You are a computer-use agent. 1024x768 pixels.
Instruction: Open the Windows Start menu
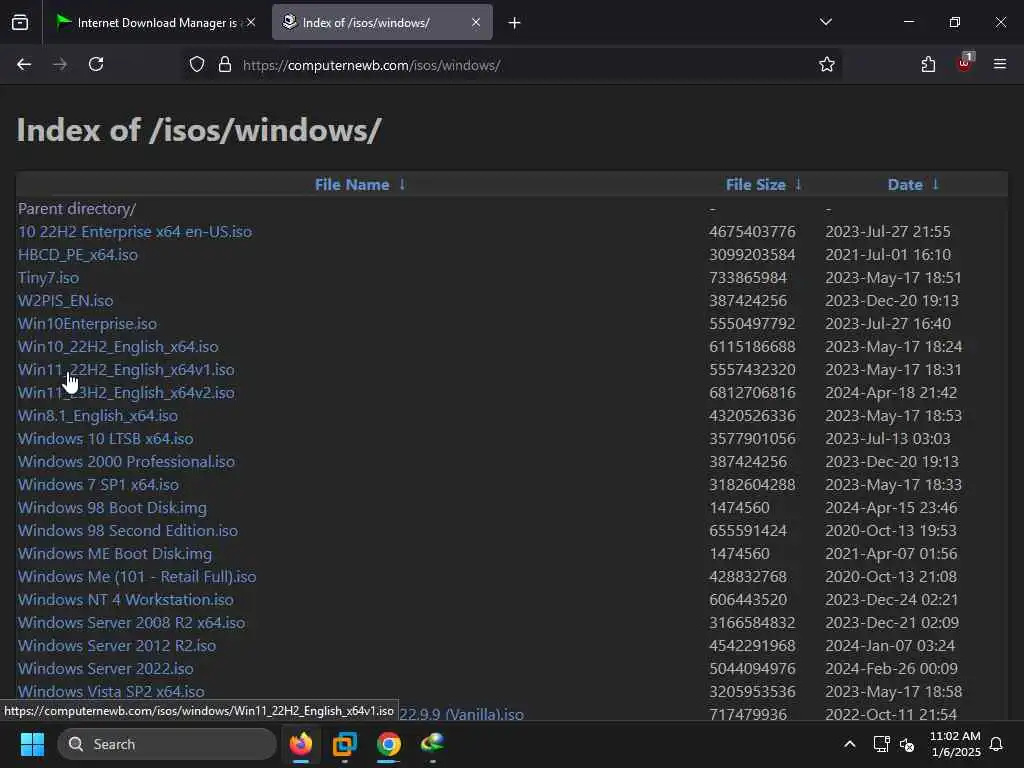coord(32,744)
